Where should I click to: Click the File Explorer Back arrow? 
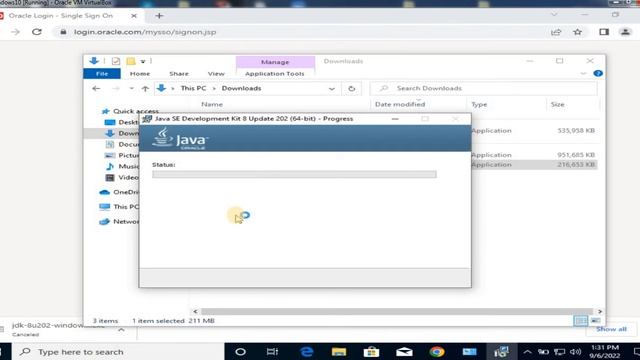click(96, 88)
